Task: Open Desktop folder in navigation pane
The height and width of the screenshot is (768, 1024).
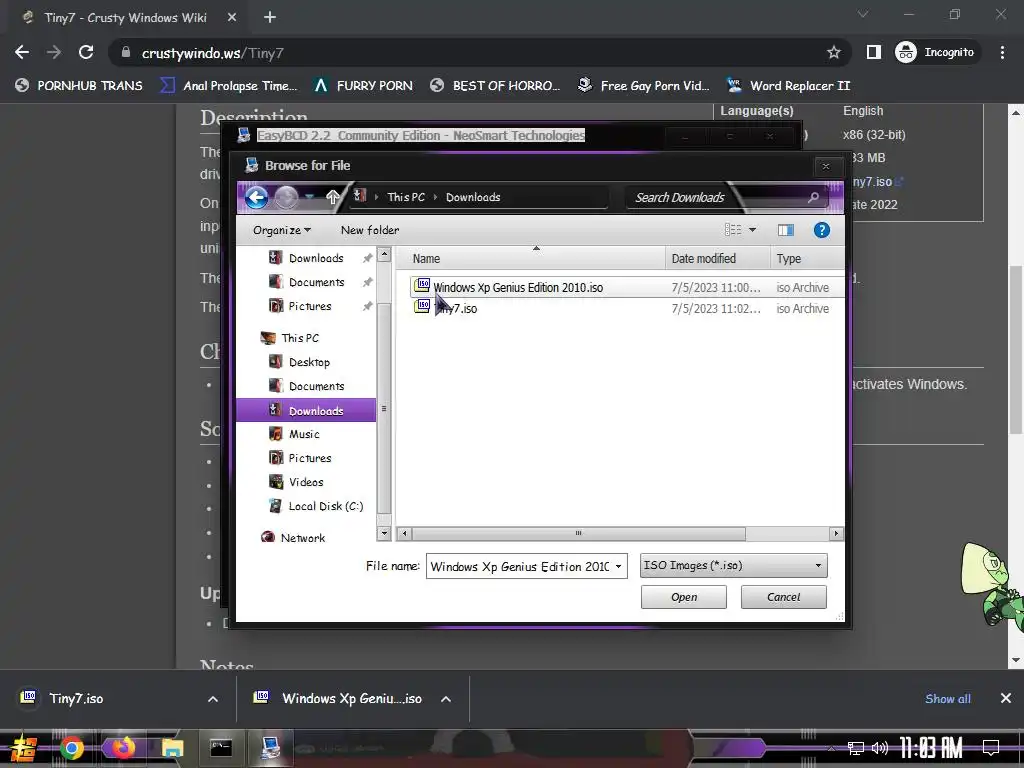Action: (x=309, y=362)
